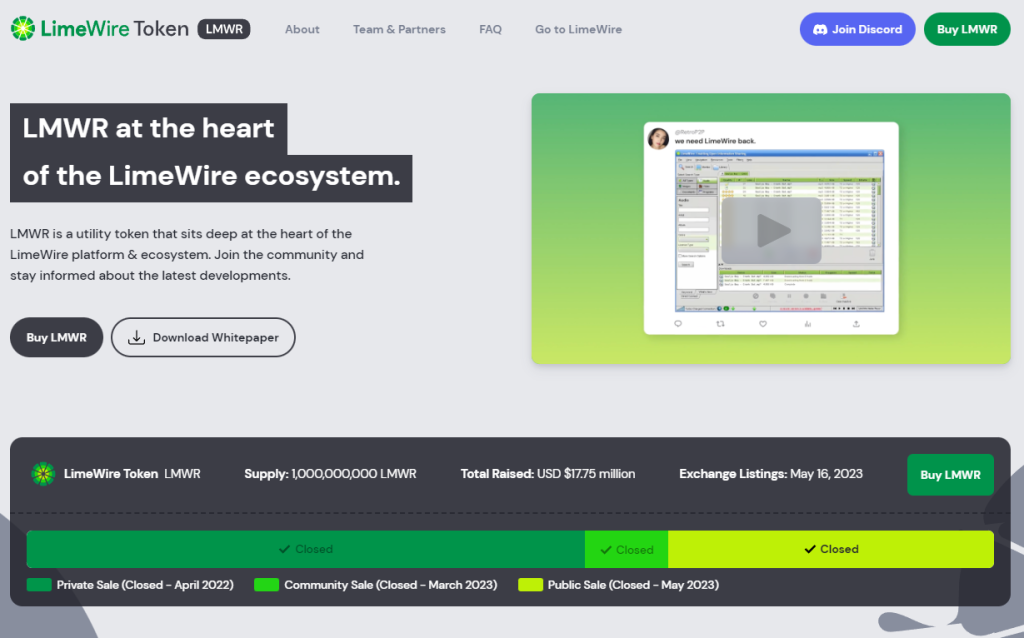Click the checkmark on the Community Sale bar
Viewport: 1024px width, 638px height.
(606, 550)
